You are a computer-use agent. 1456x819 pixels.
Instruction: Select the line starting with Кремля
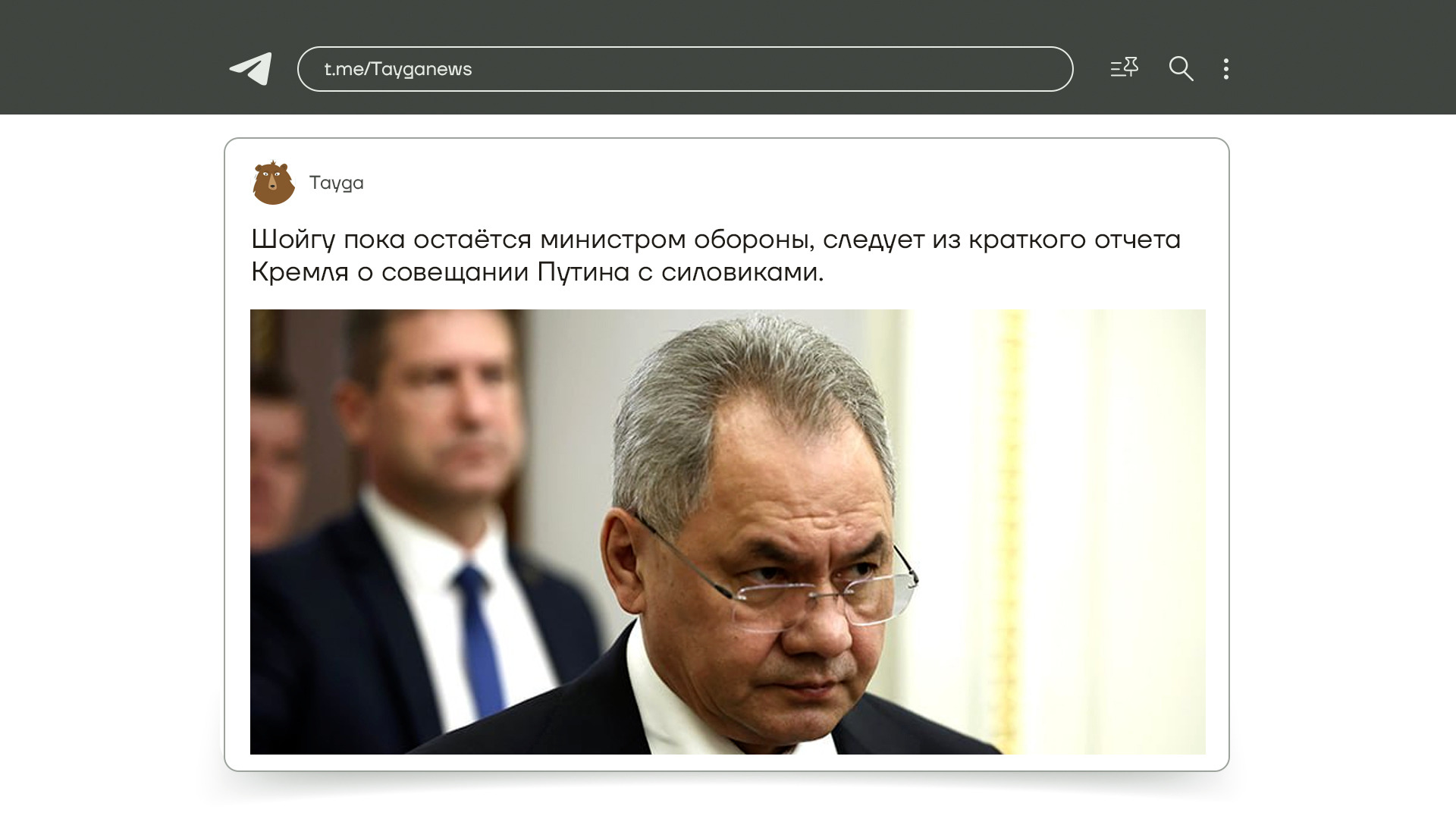click(537, 272)
